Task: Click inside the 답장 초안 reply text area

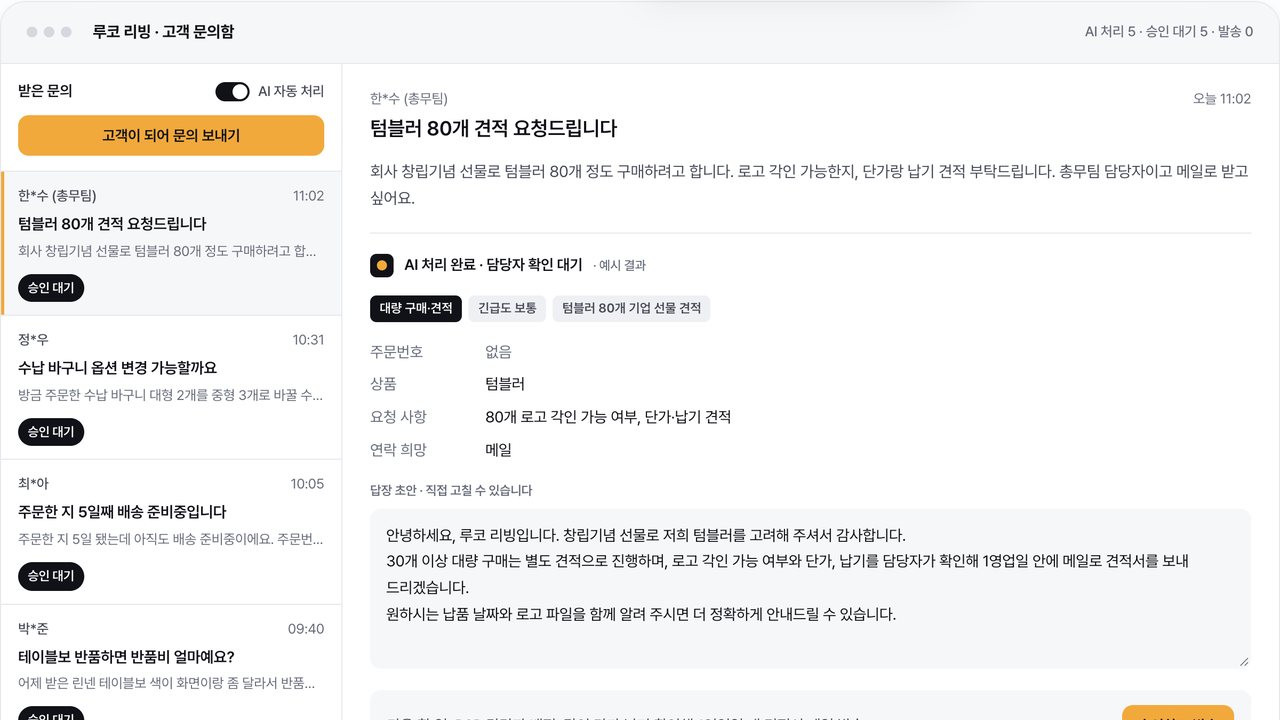Action: [810, 589]
